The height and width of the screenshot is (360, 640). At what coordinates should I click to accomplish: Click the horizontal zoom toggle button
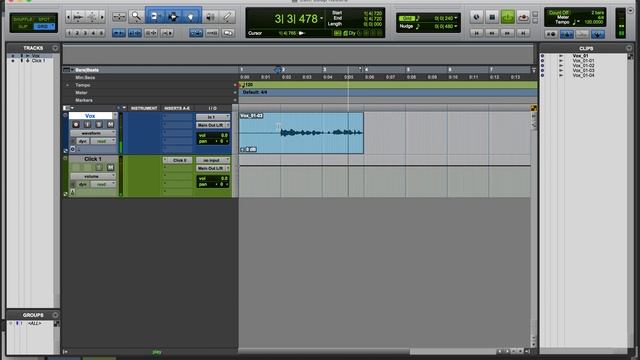pos(119,17)
